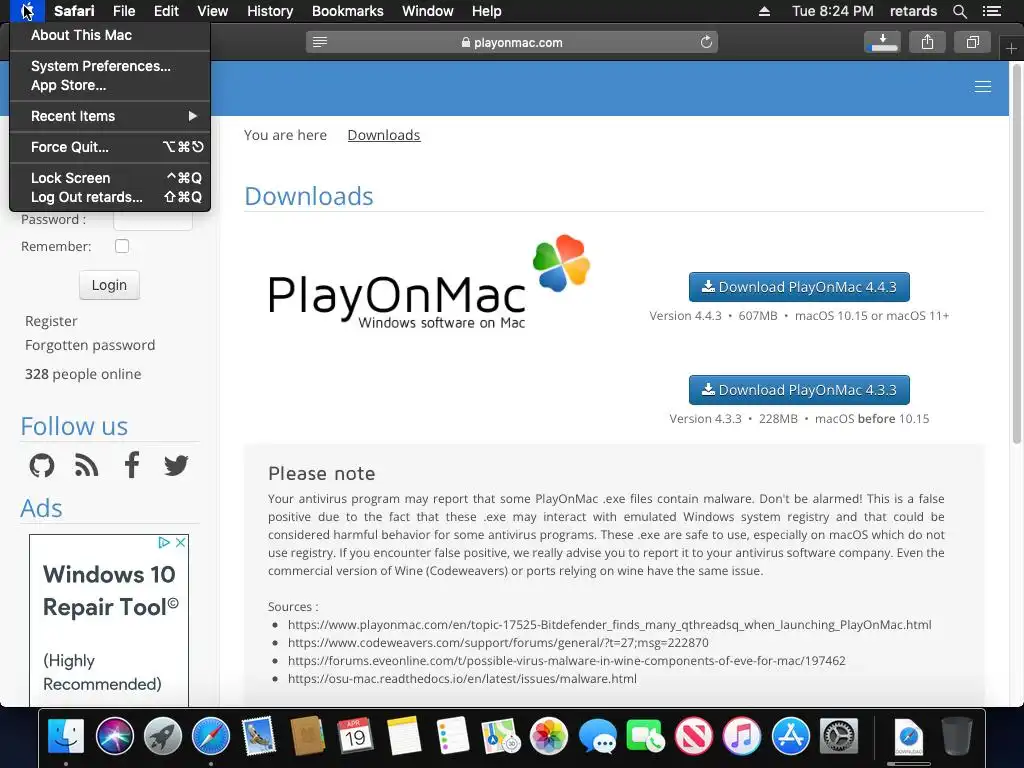Screen dimensions: 1024x768
Task: Open the Facebook icon under Follow us
Action: pos(132,465)
